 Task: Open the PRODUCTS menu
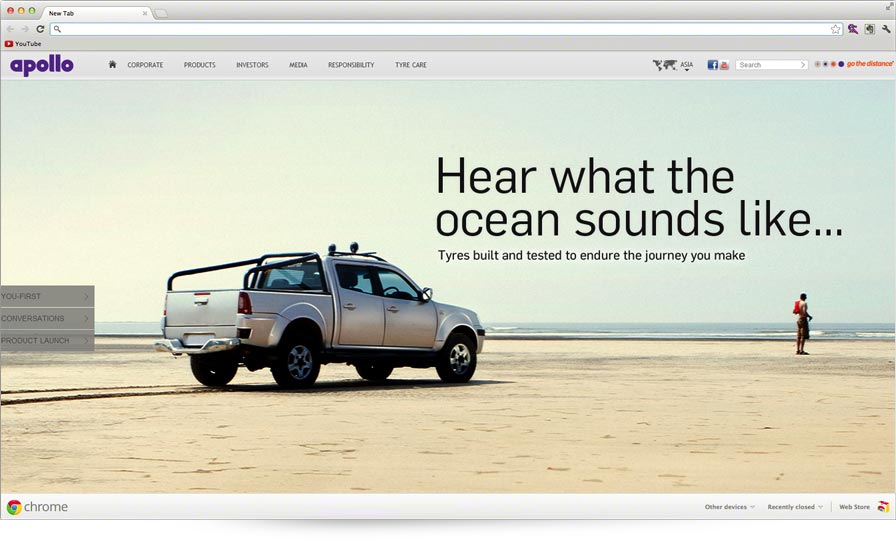click(x=199, y=65)
